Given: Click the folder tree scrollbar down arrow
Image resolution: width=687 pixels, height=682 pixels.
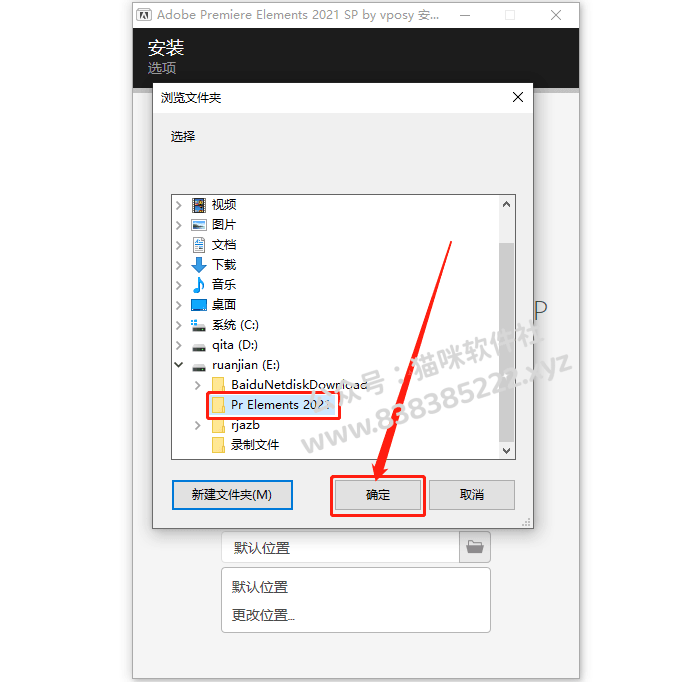Looking at the screenshot, I should [x=506, y=451].
